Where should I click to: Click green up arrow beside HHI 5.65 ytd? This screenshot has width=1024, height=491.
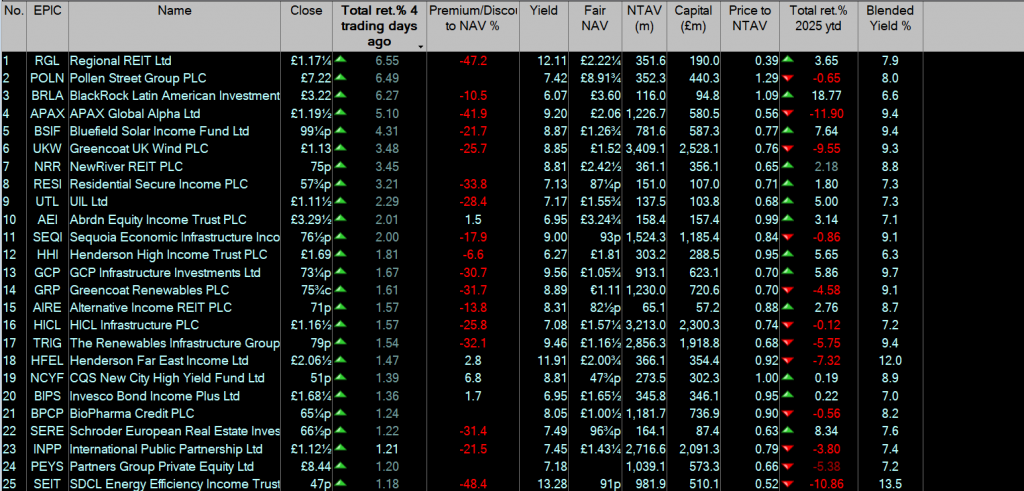[x=789, y=255]
